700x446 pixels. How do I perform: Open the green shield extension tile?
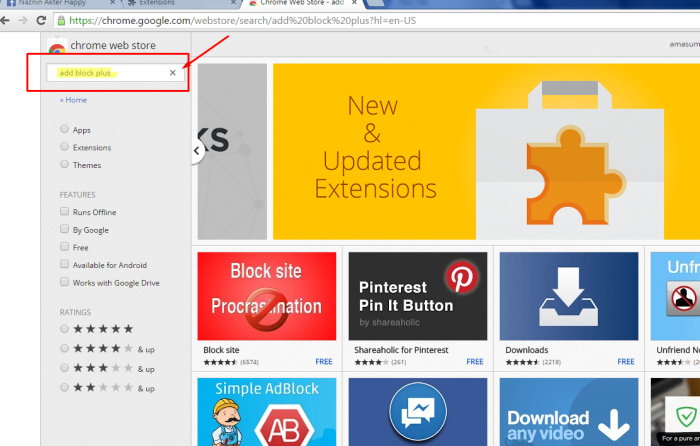tap(675, 412)
